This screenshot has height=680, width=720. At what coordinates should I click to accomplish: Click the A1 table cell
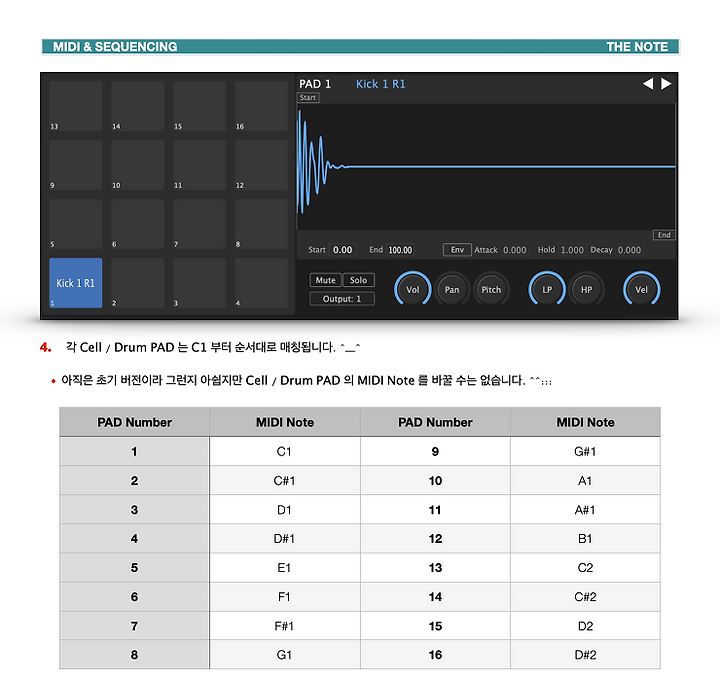[x=585, y=481]
